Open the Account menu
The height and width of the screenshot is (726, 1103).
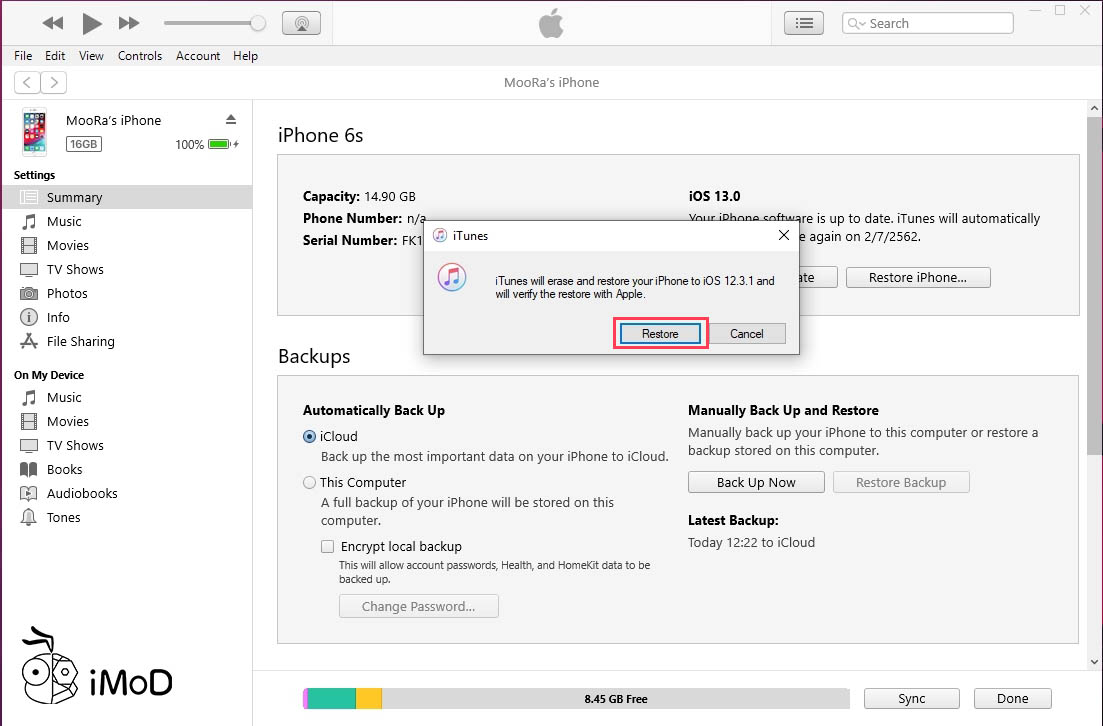pyautogui.click(x=198, y=56)
